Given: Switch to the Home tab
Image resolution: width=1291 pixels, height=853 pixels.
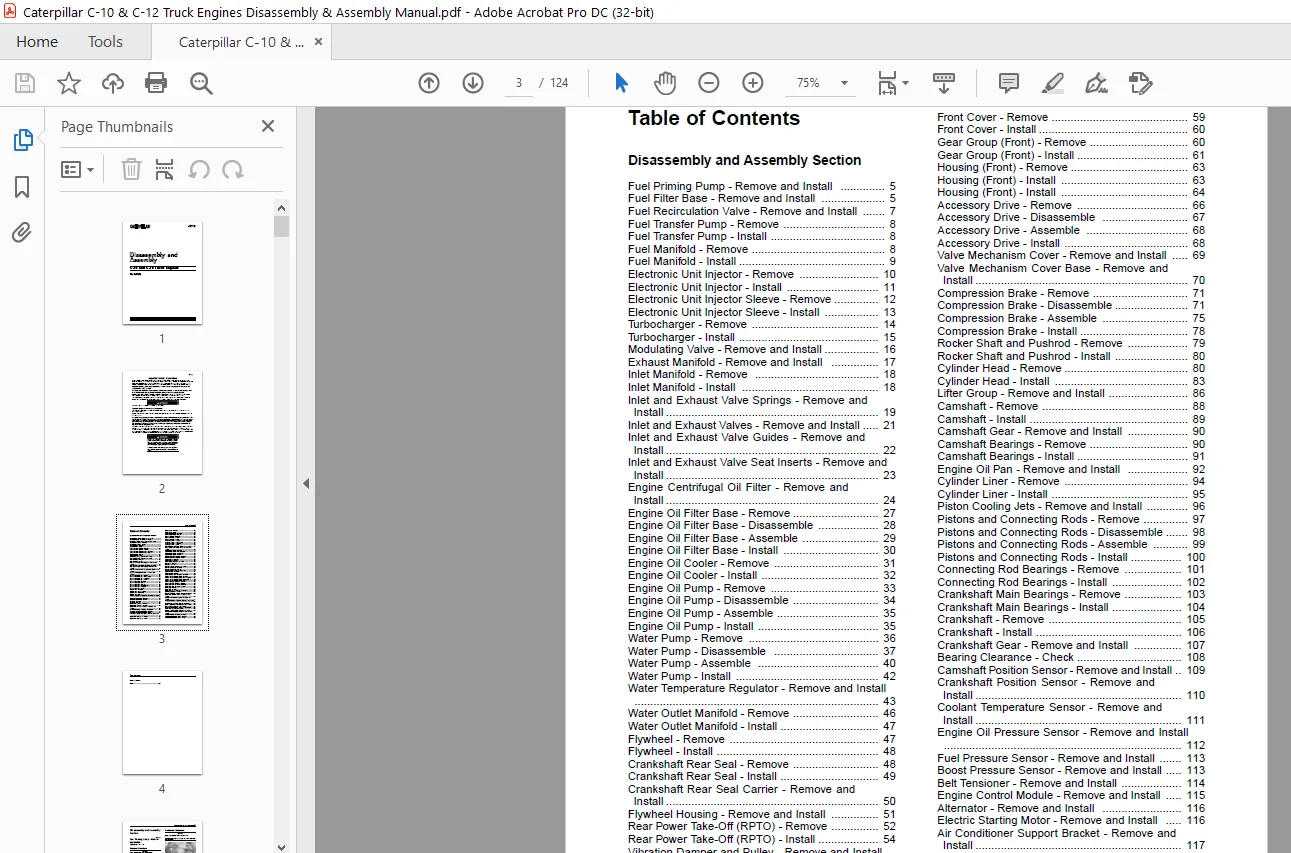Looking at the screenshot, I should (x=37, y=42).
